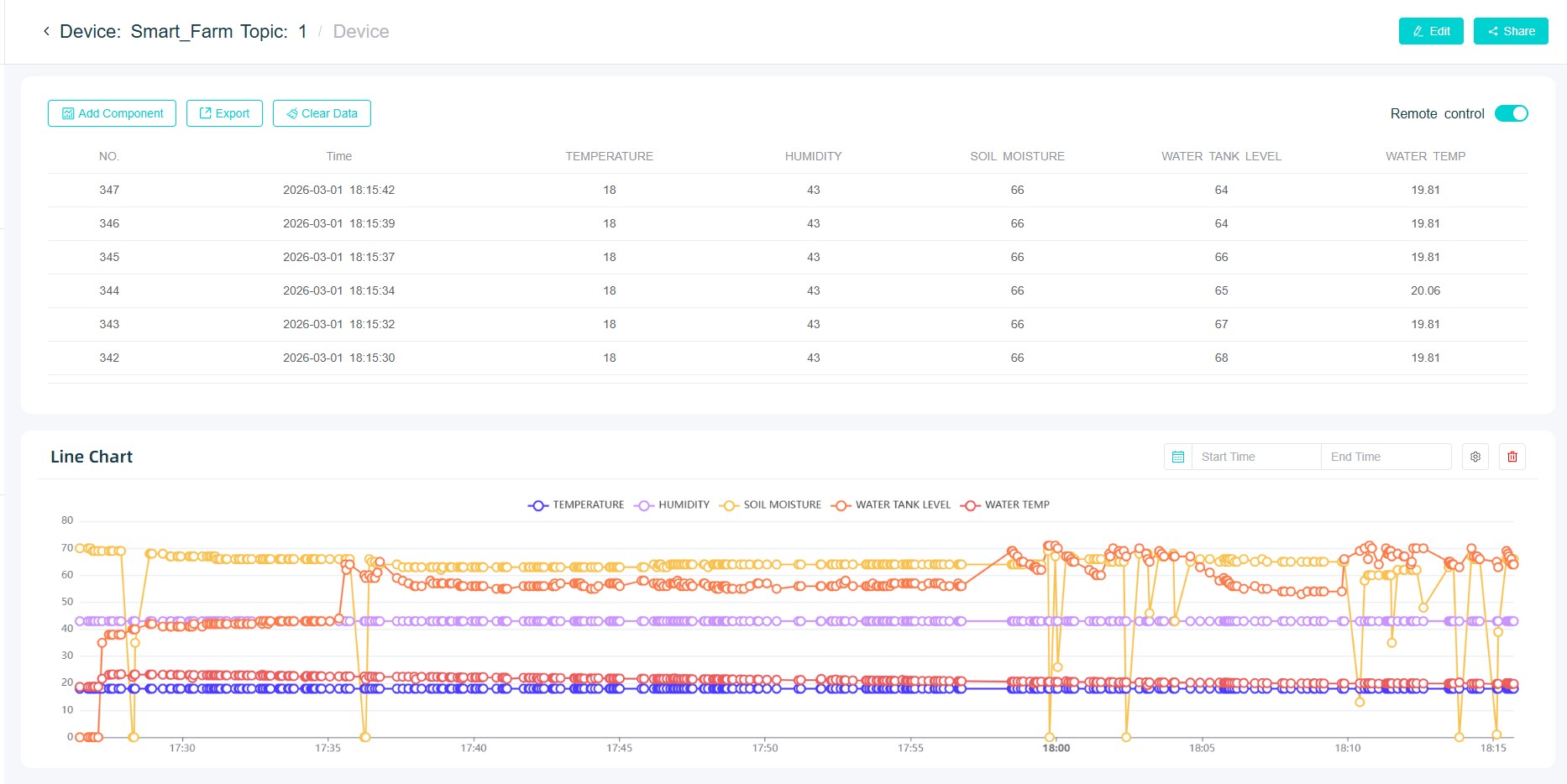Image resolution: width=1567 pixels, height=784 pixels.
Task: Toggle WATER TEMP legend item
Action: [x=1005, y=504]
